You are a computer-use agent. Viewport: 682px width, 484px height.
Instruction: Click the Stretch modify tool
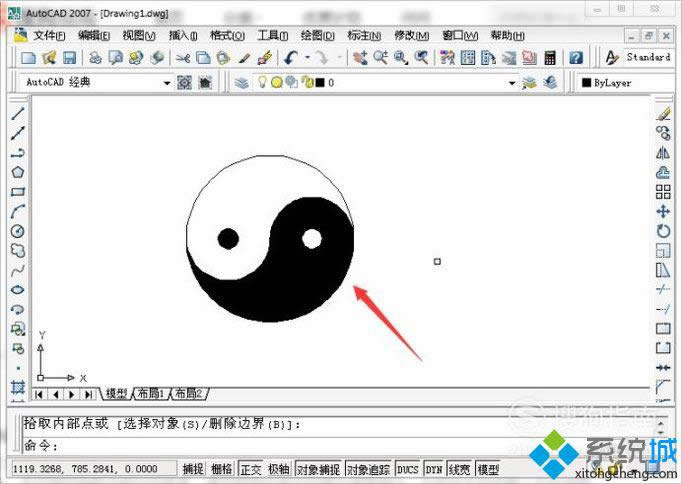(x=663, y=270)
